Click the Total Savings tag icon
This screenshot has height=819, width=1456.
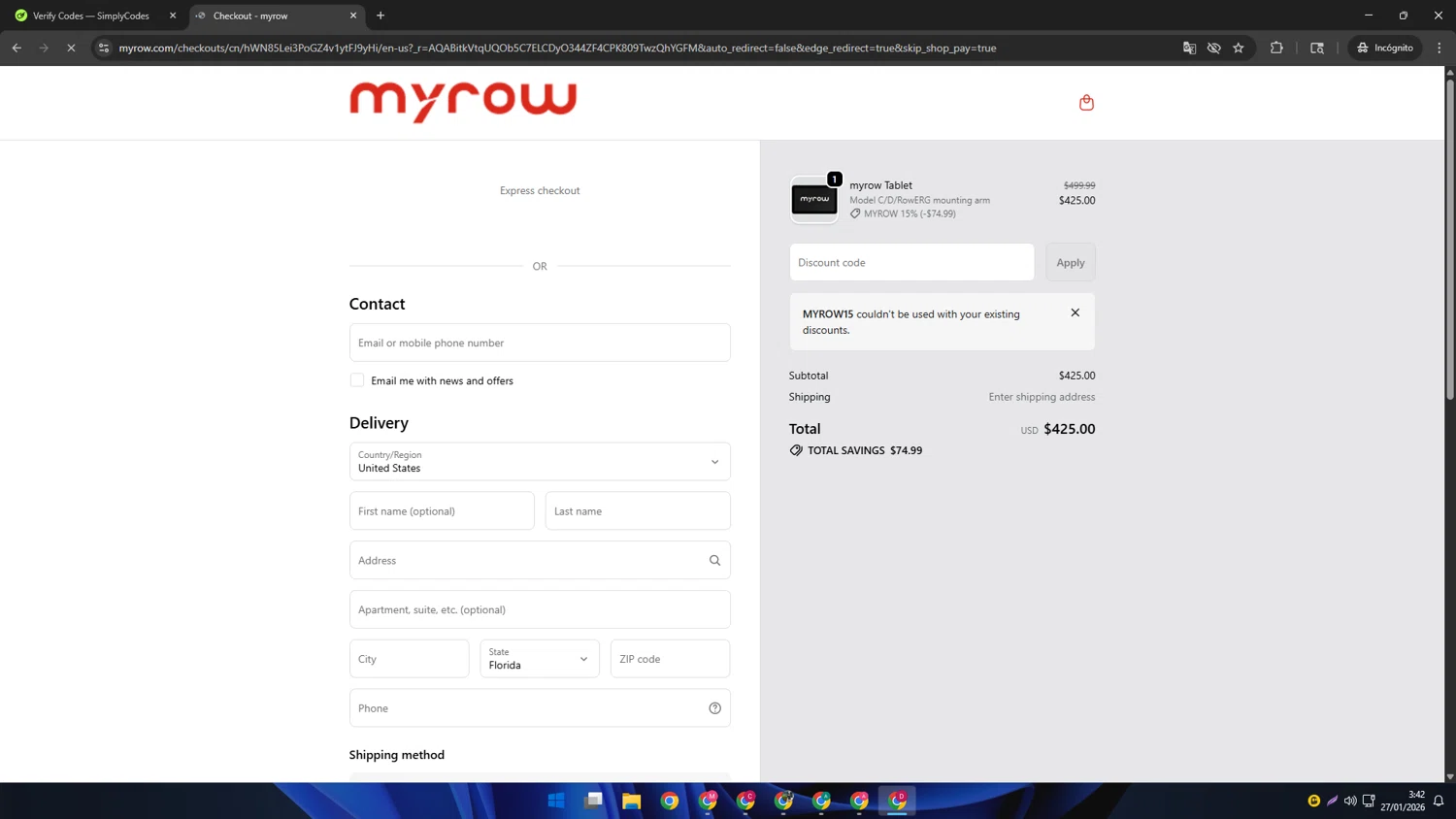pyautogui.click(x=796, y=450)
